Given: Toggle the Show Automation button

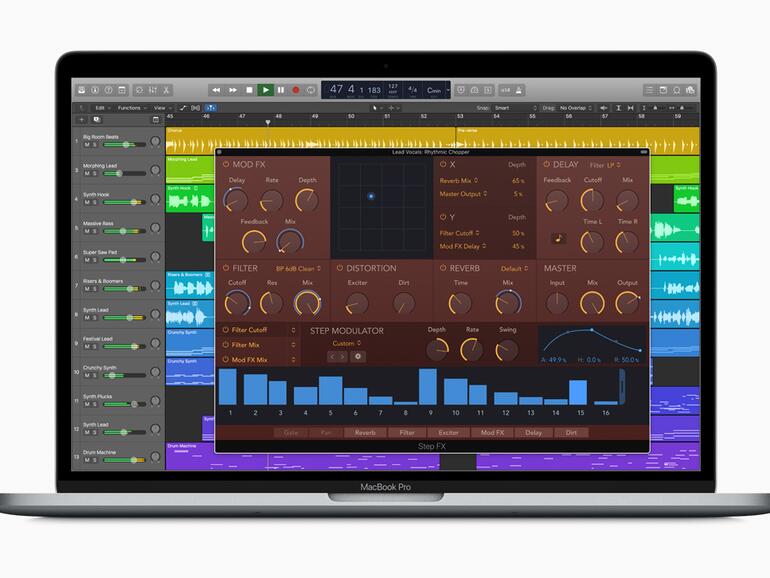Looking at the screenshot, I should tap(183, 108).
